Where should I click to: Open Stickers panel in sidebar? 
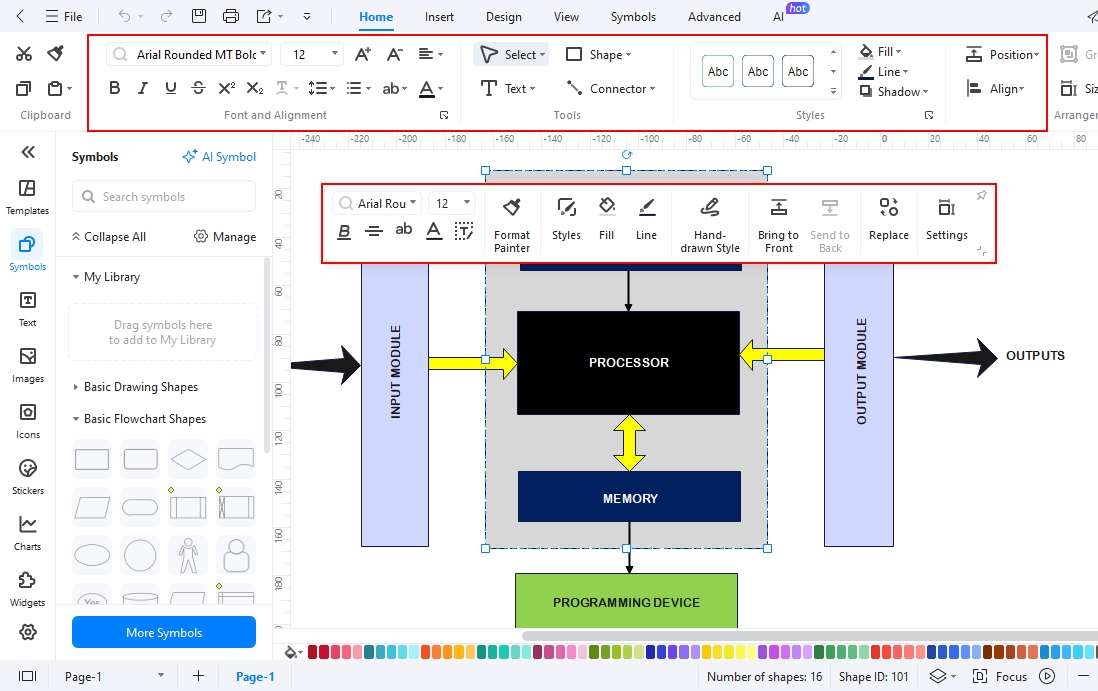tap(27, 477)
